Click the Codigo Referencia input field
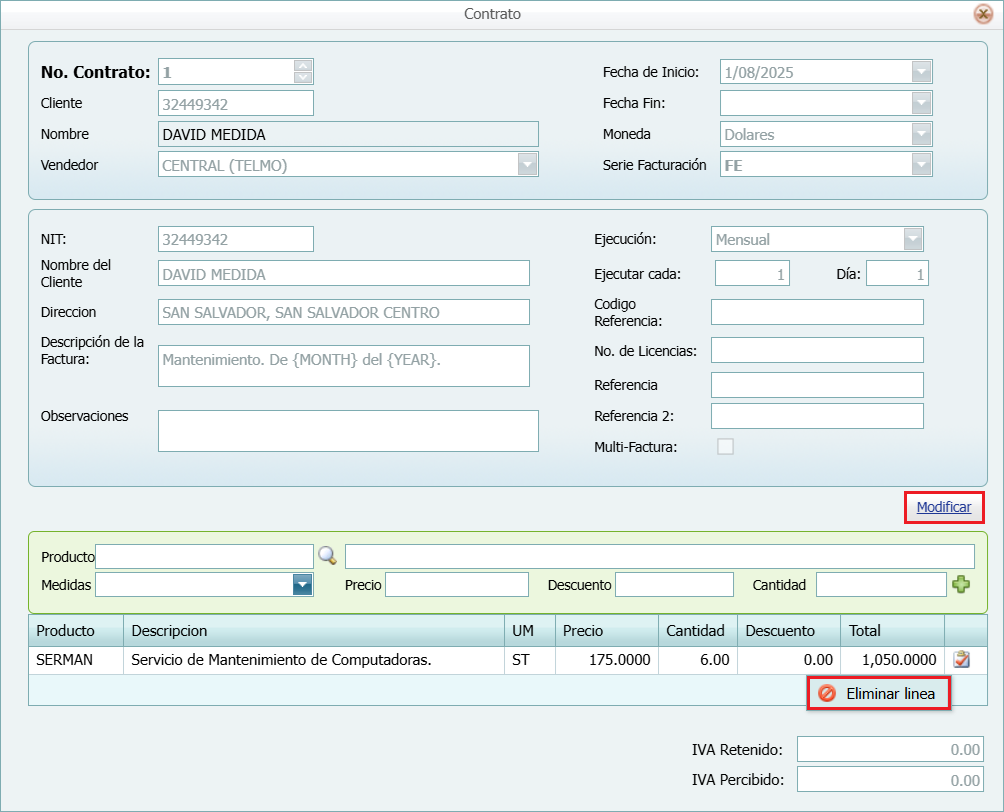1004x812 pixels. tap(817, 312)
